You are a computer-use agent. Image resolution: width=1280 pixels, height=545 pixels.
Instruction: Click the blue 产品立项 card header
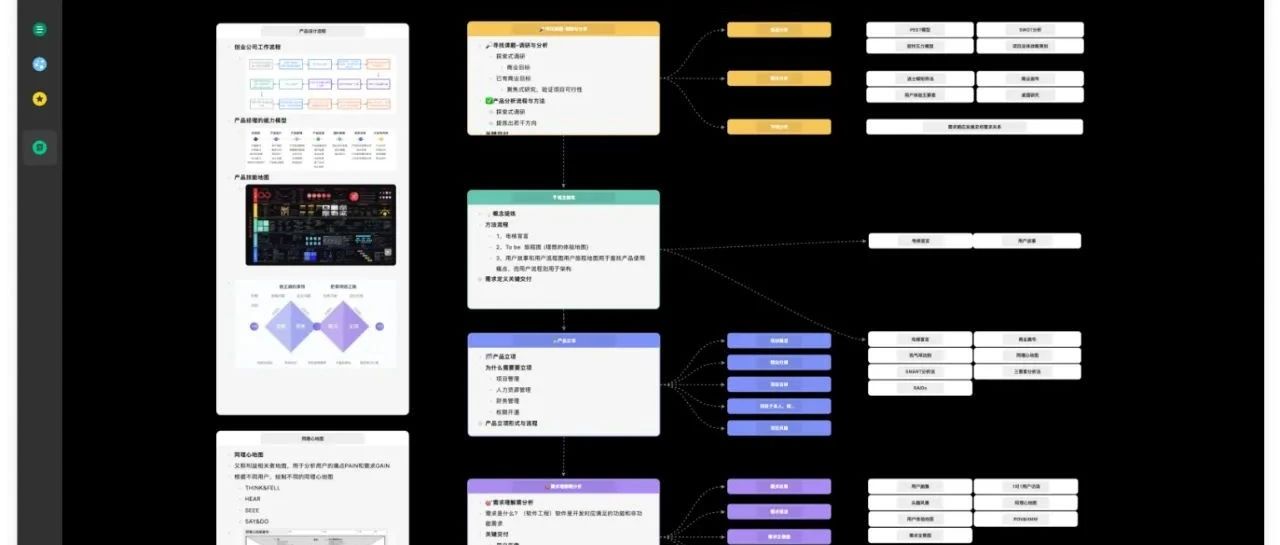[x=563, y=341]
